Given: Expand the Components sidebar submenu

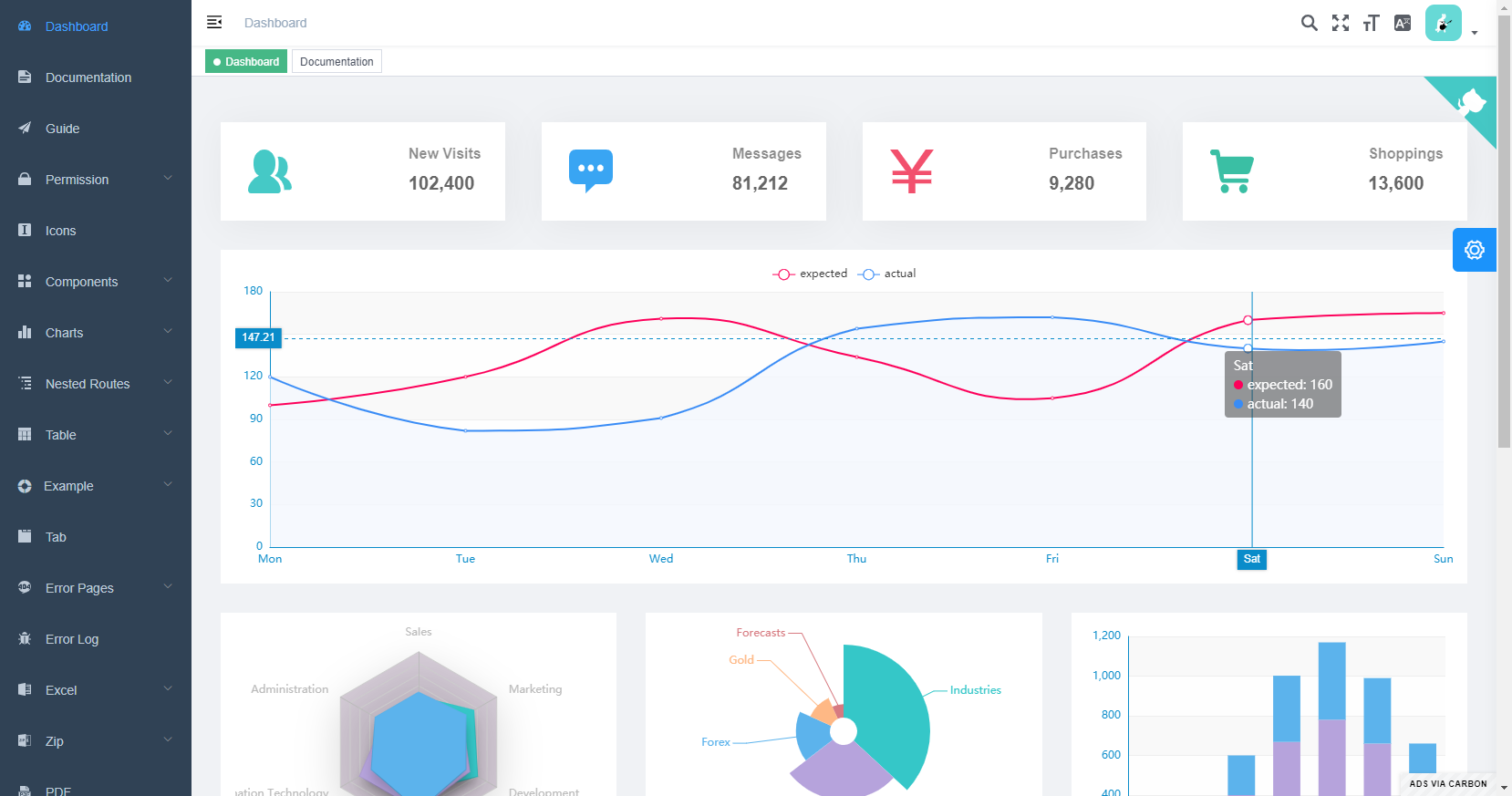Looking at the screenshot, I should click(x=96, y=282).
